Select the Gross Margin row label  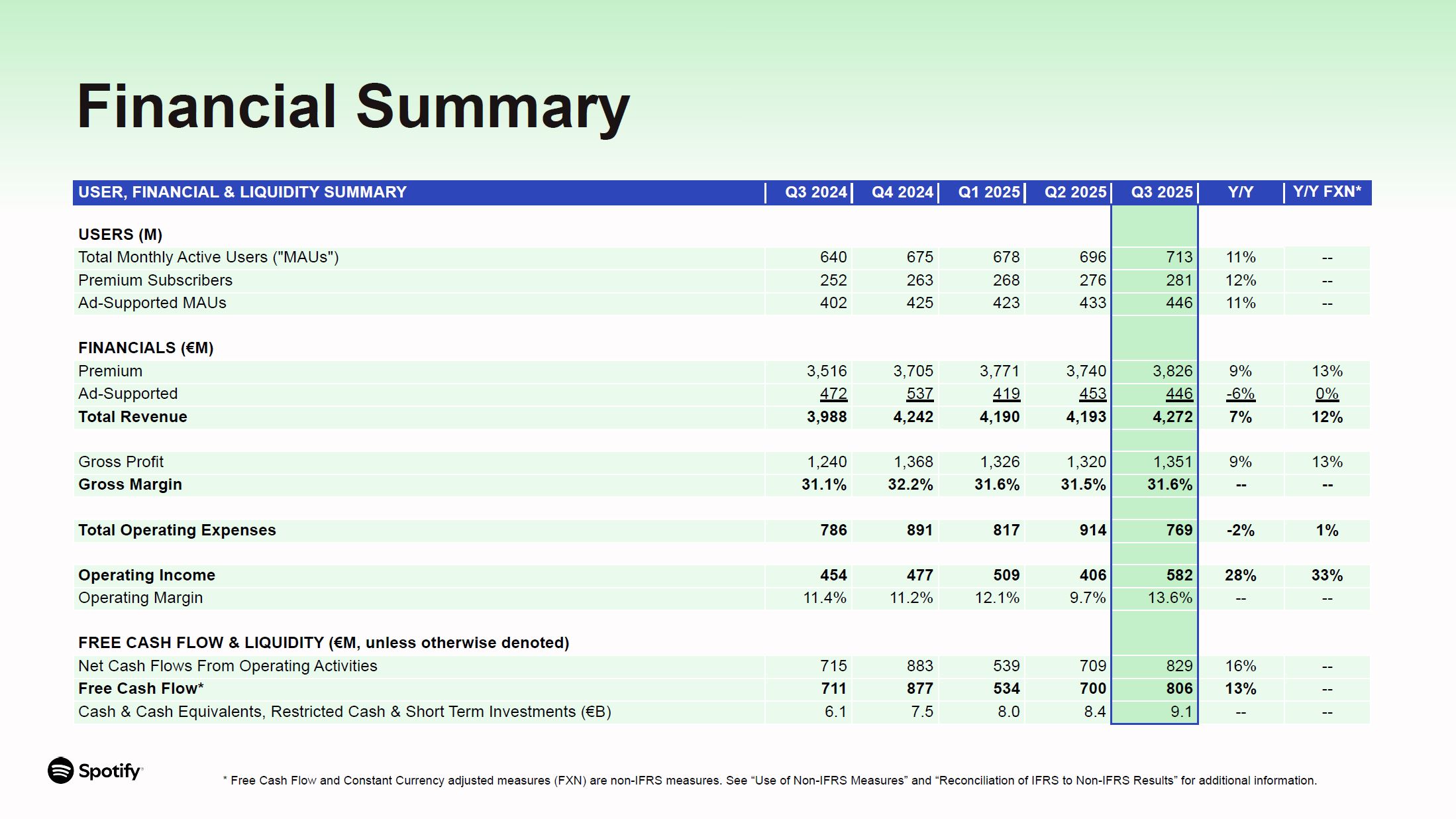(130, 484)
